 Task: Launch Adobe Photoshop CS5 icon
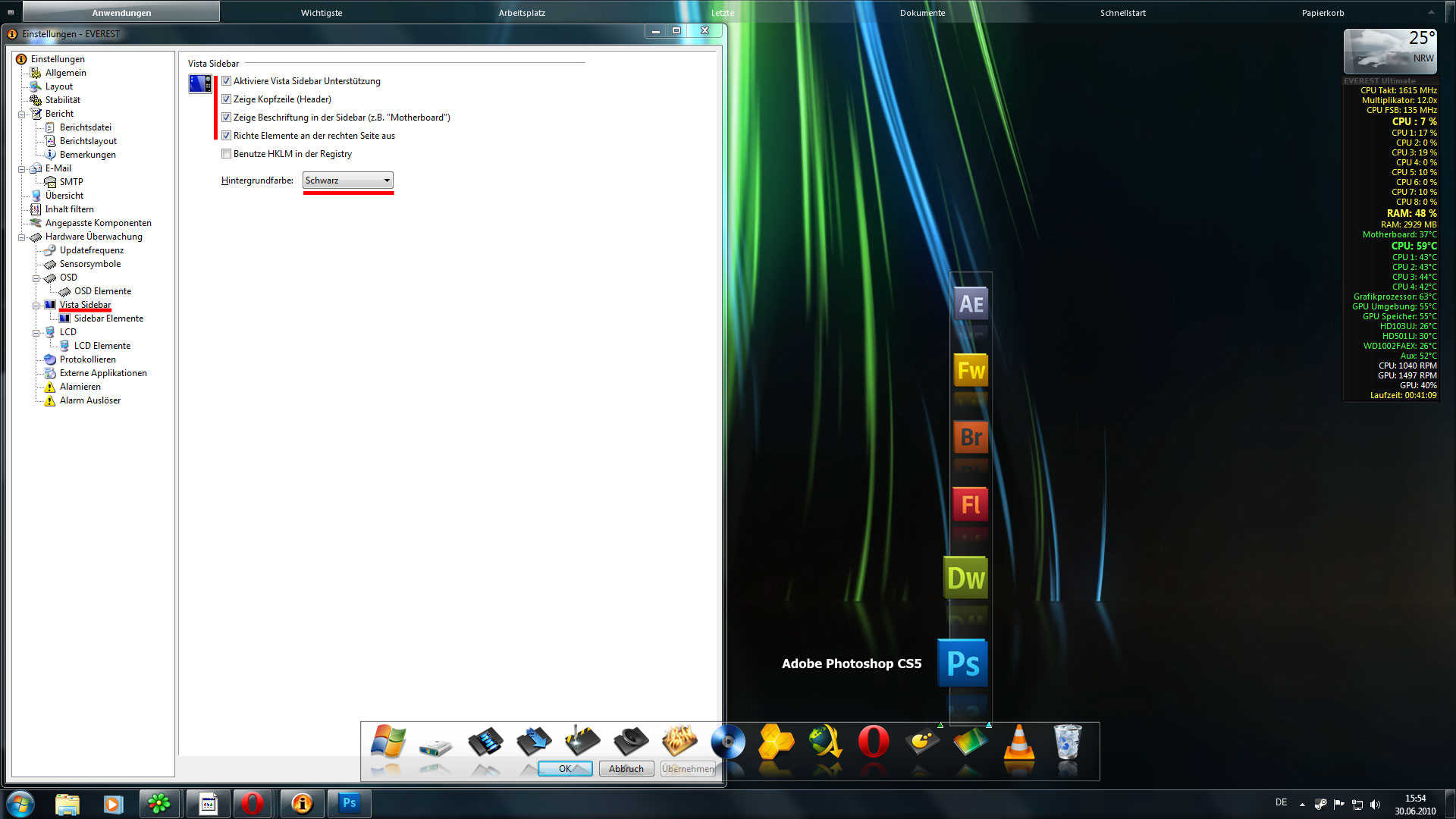tap(962, 664)
